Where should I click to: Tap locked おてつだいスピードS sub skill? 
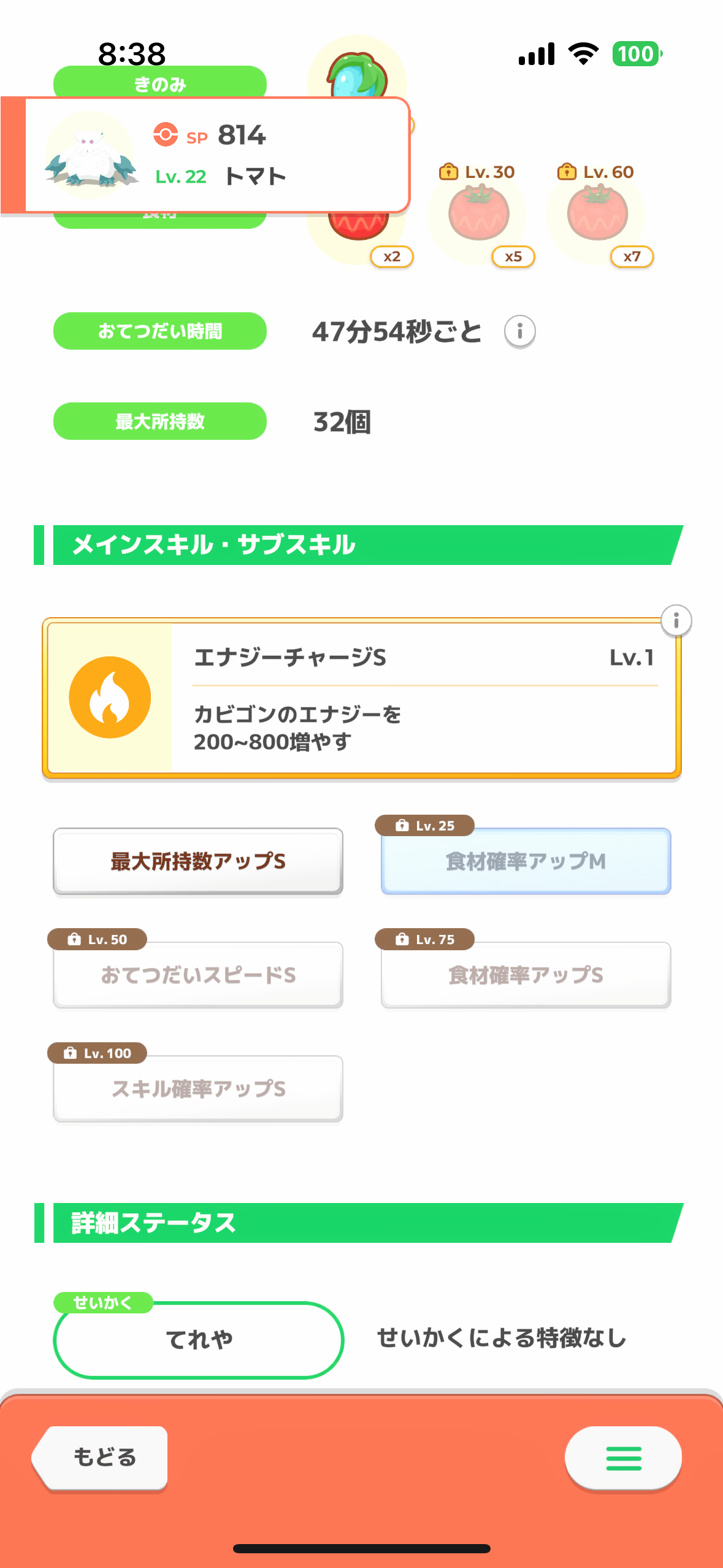click(197, 975)
